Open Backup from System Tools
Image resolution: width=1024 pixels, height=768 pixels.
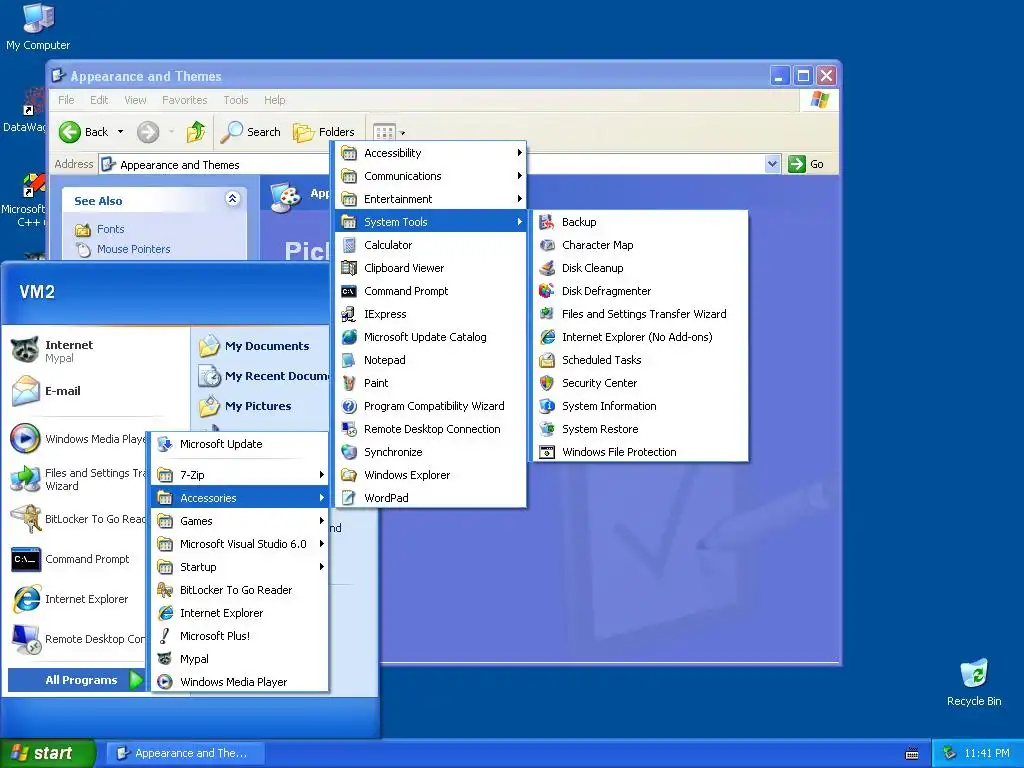(641, 222)
